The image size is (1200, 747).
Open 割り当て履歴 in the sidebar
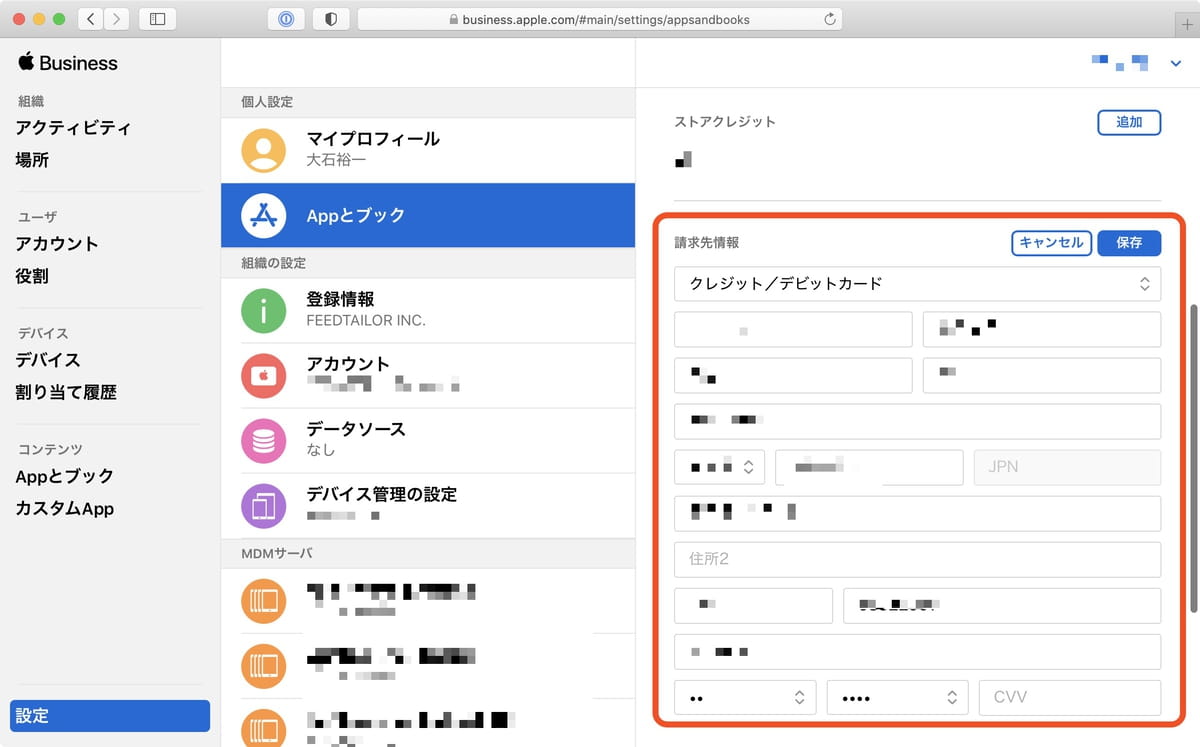[66, 392]
